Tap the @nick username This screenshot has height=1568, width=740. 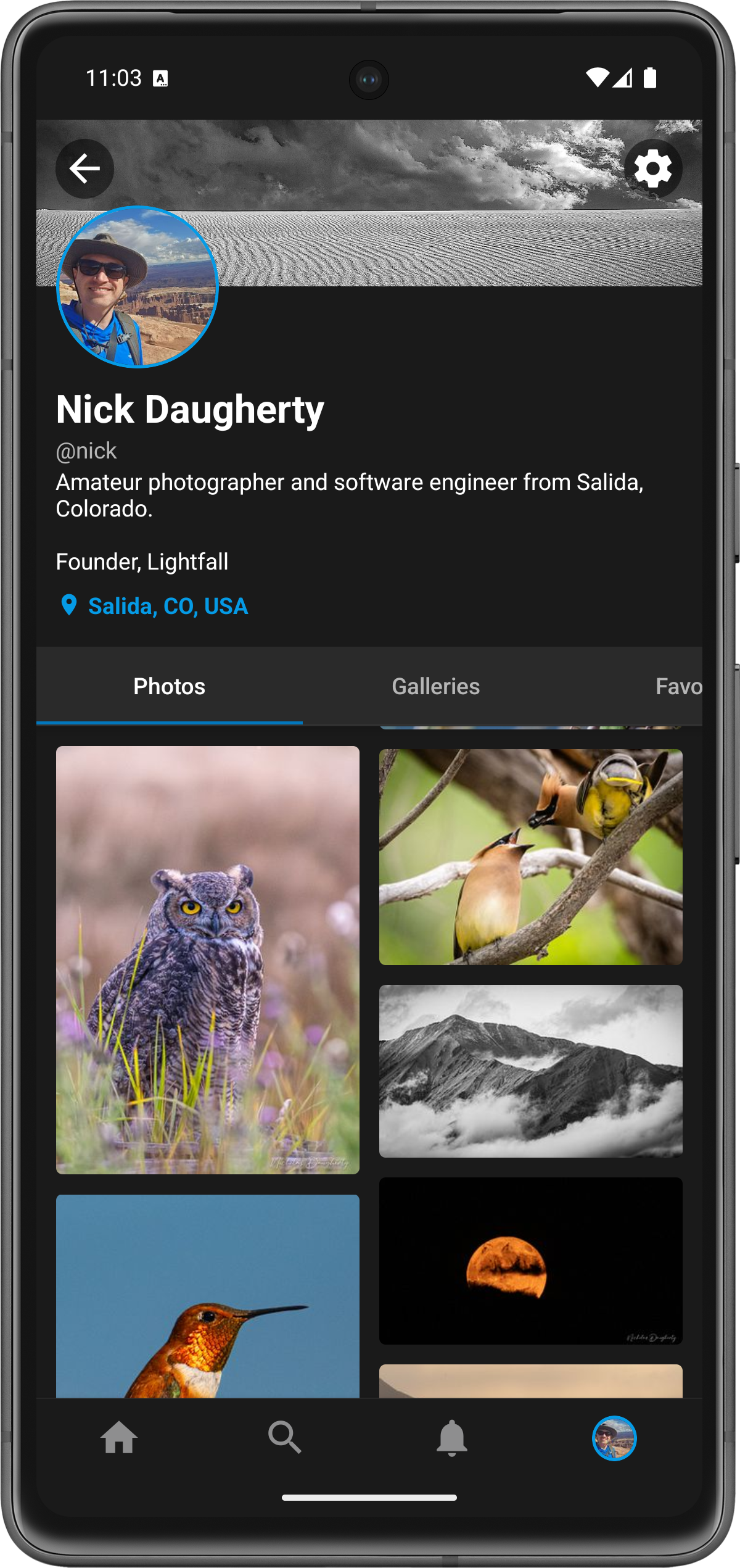[x=86, y=451]
